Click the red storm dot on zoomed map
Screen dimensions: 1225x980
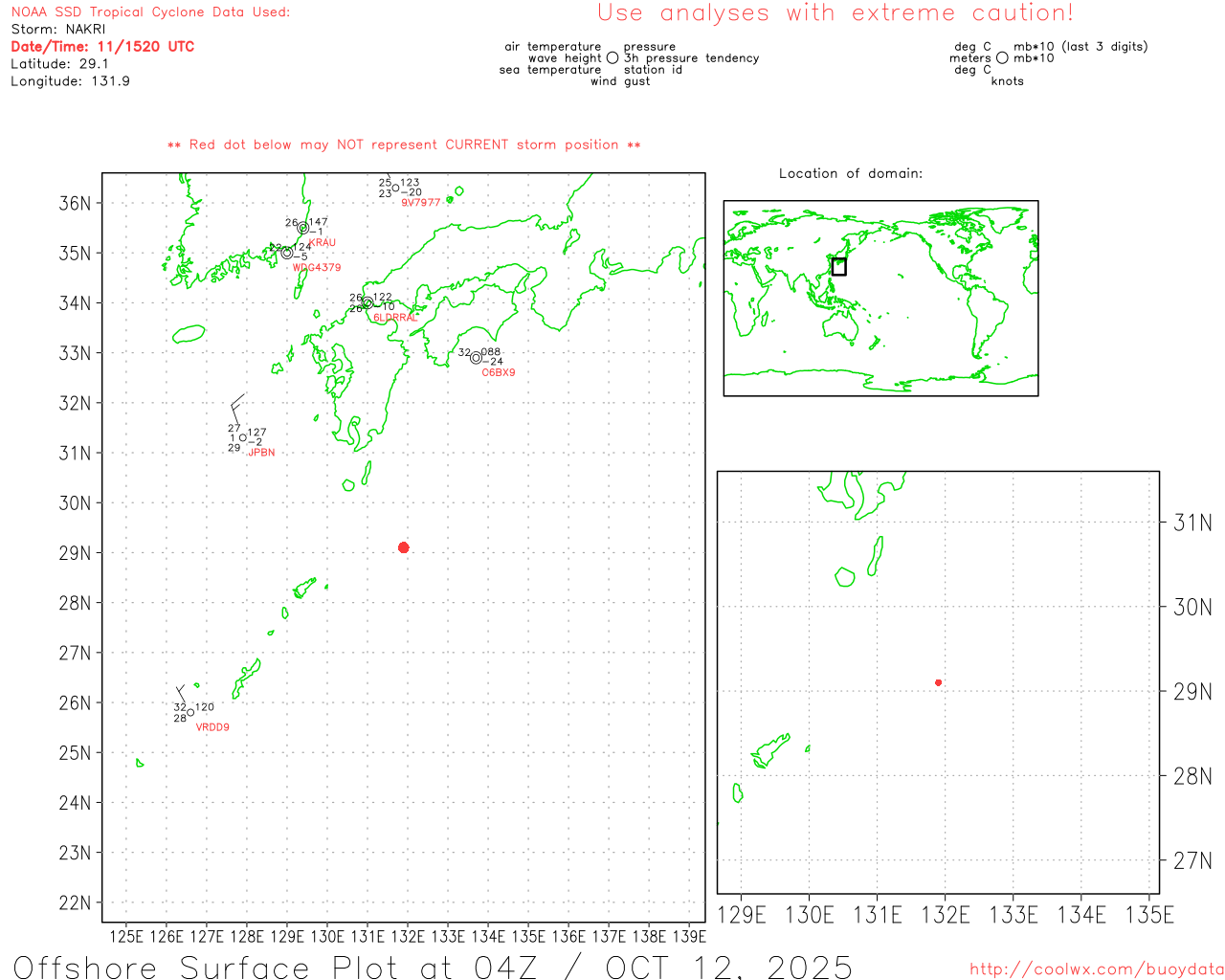pyautogui.click(x=939, y=682)
